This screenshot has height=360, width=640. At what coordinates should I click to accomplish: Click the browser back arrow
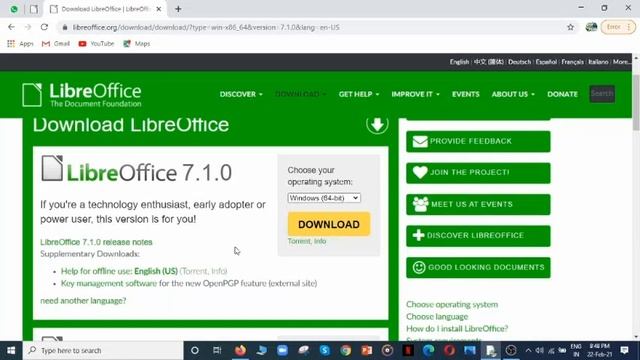tap(11, 27)
